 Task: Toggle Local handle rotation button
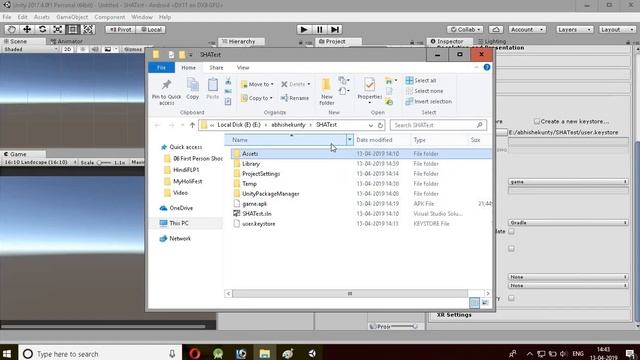151,29
